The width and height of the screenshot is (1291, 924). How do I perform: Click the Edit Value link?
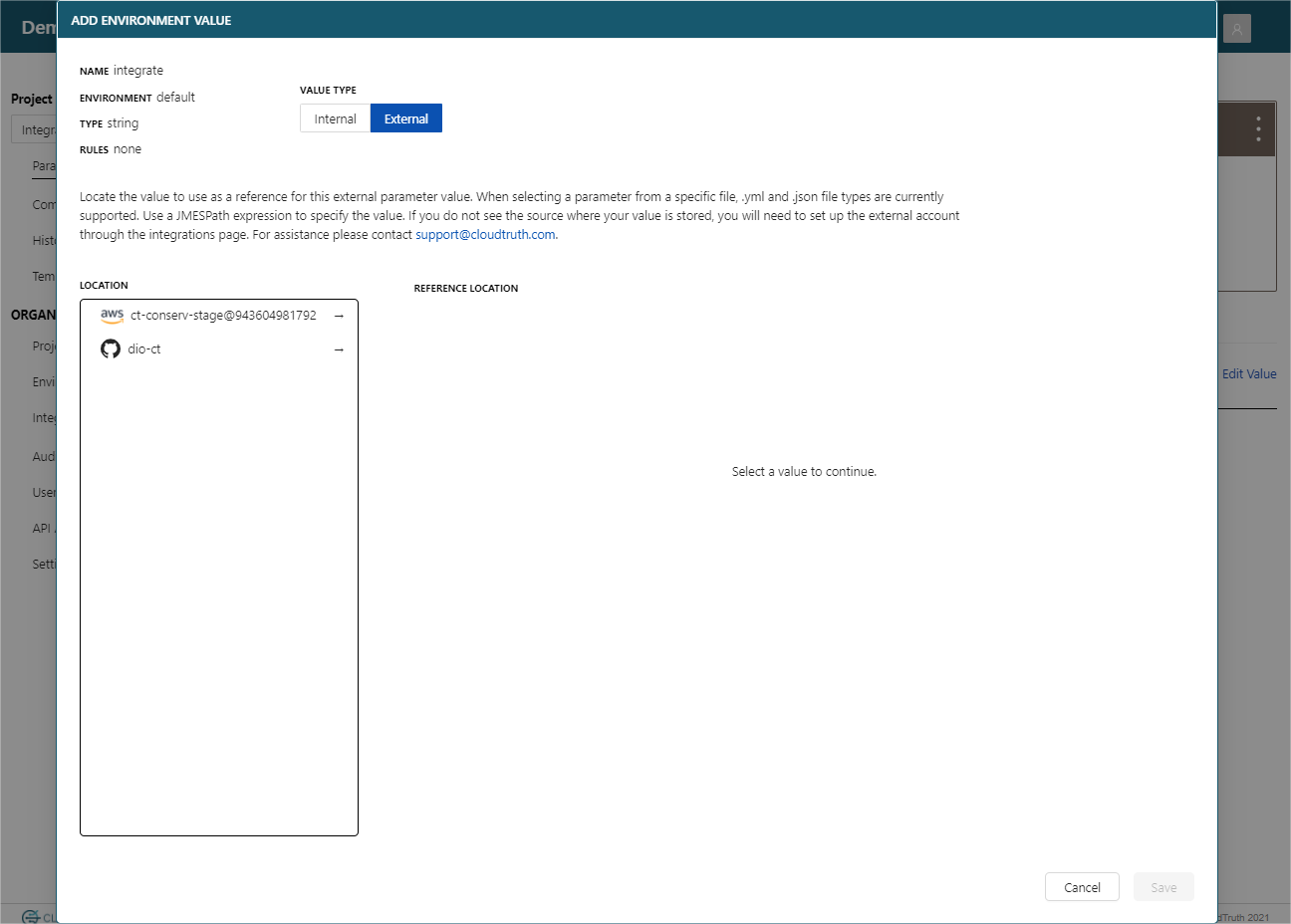point(1248,374)
